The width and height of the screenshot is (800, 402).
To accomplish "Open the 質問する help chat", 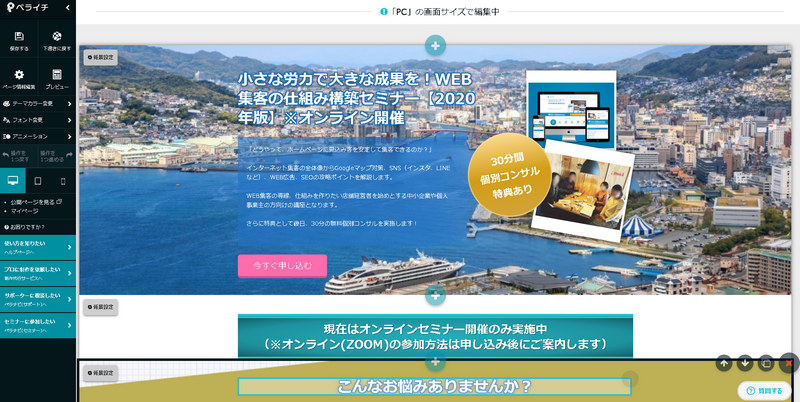I will point(764,391).
